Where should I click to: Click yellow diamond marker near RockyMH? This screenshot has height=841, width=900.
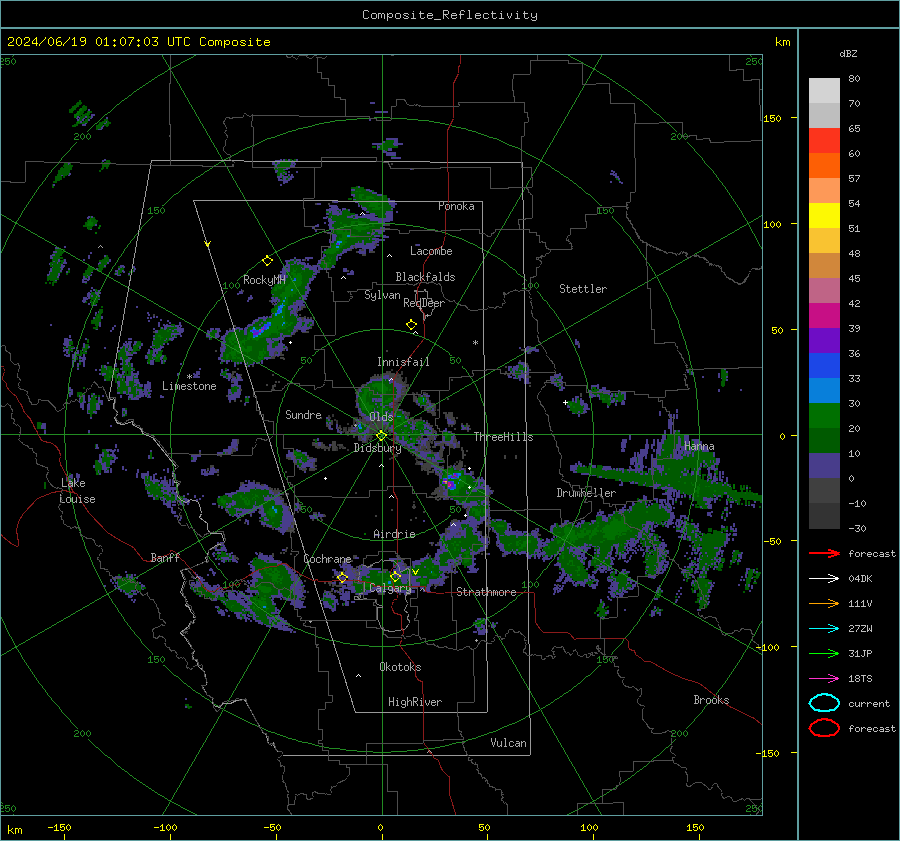click(267, 261)
